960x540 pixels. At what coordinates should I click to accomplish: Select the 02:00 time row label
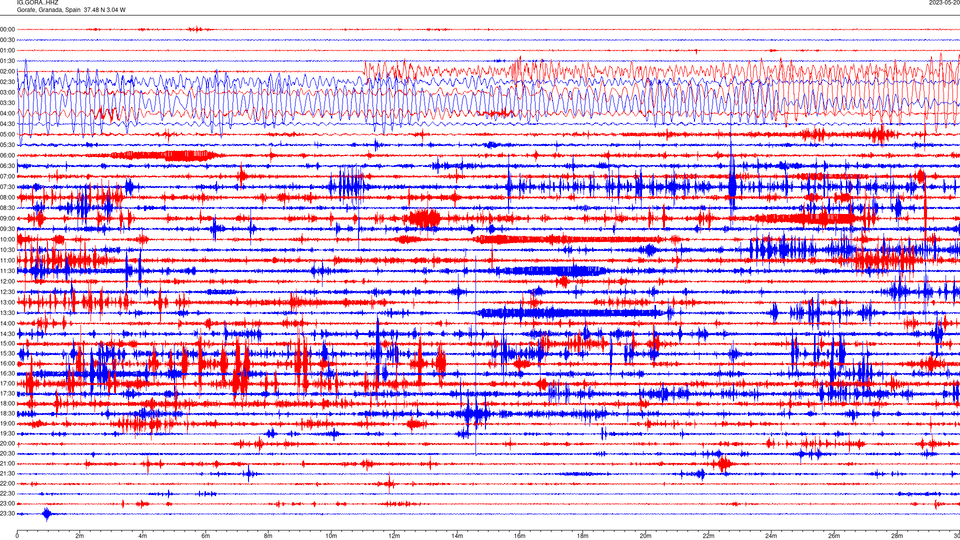(x=7, y=72)
